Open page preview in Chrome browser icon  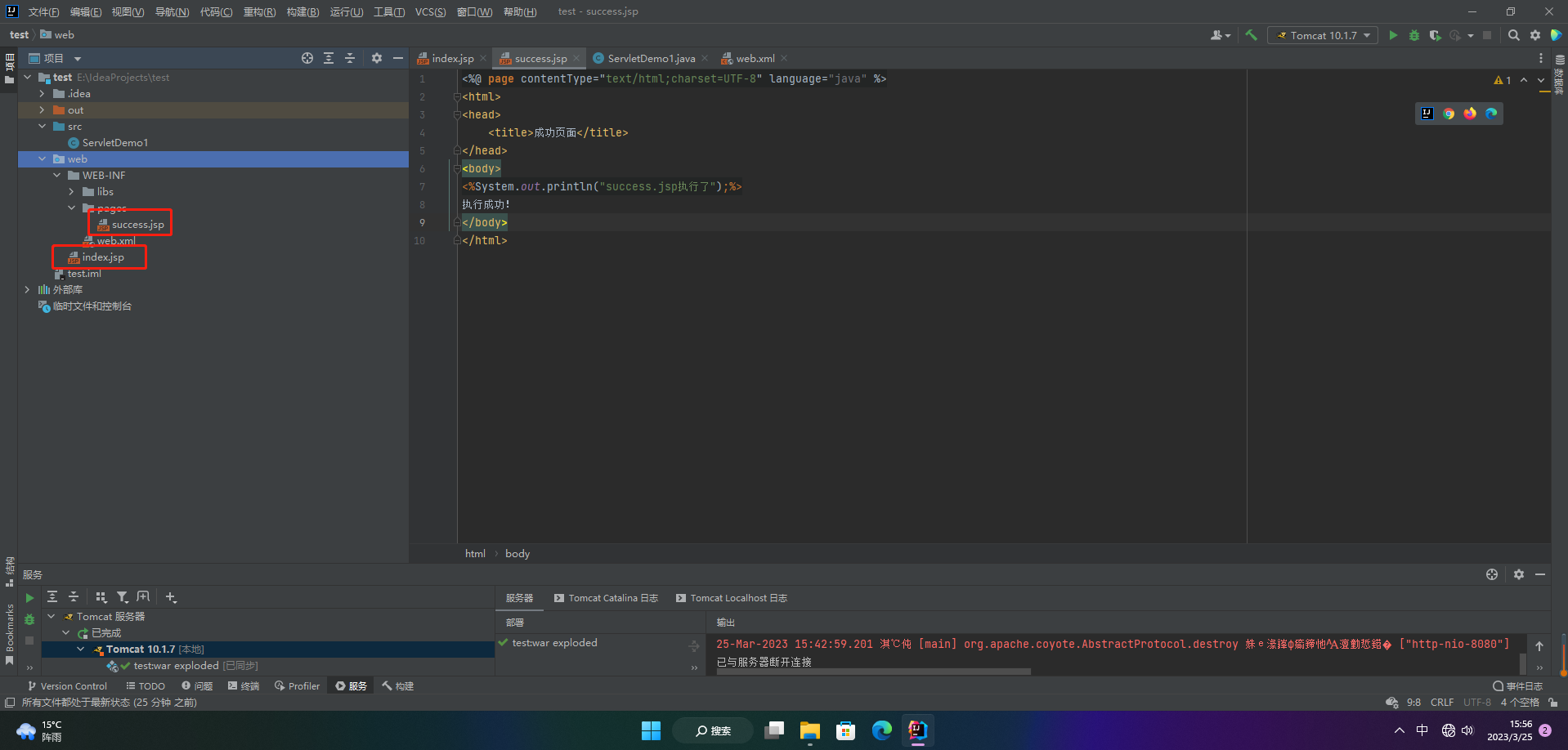coord(1449,114)
